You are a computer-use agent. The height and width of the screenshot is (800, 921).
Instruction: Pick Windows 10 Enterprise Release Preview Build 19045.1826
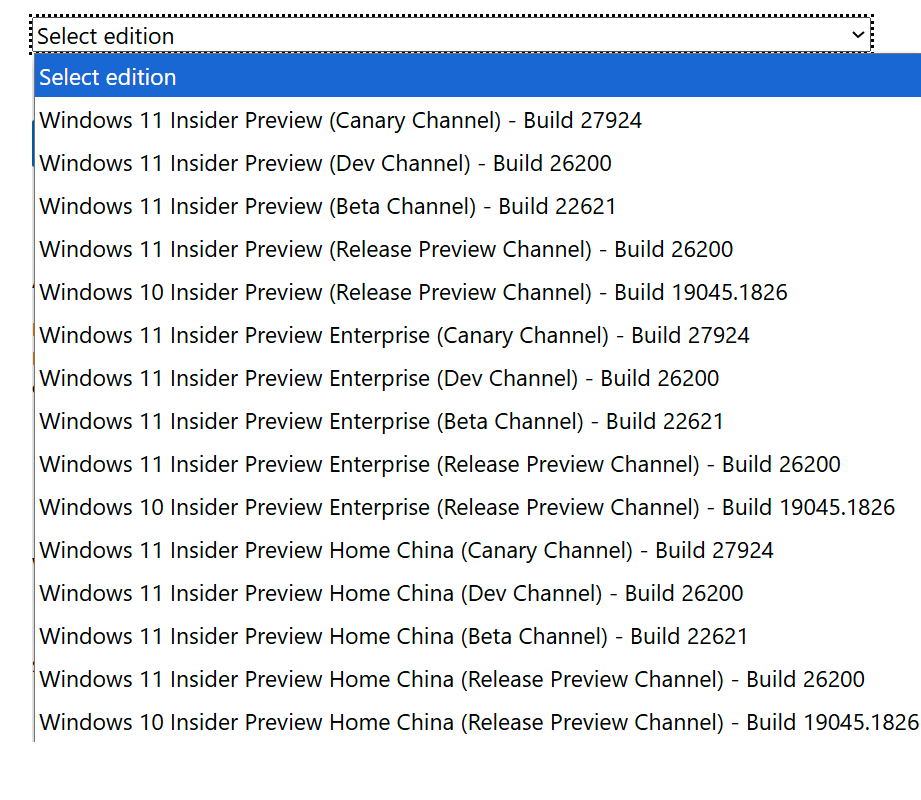click(x=467, y=508)
